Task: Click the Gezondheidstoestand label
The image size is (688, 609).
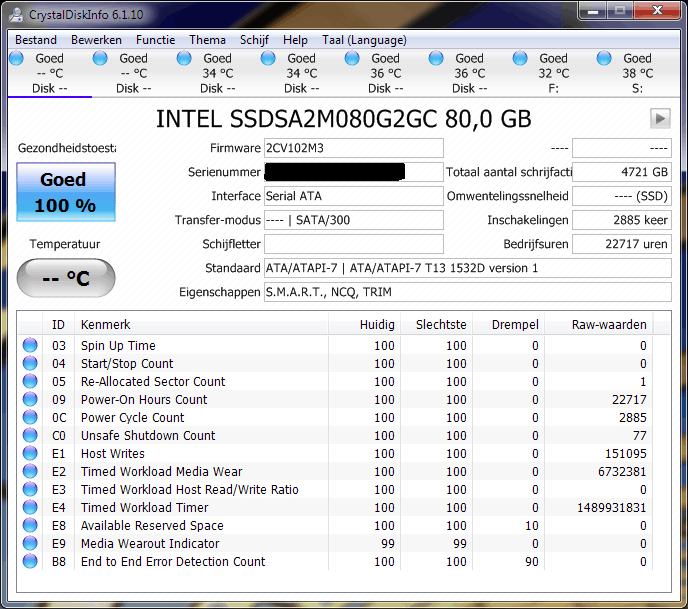Action: click(x=67, y=148)
